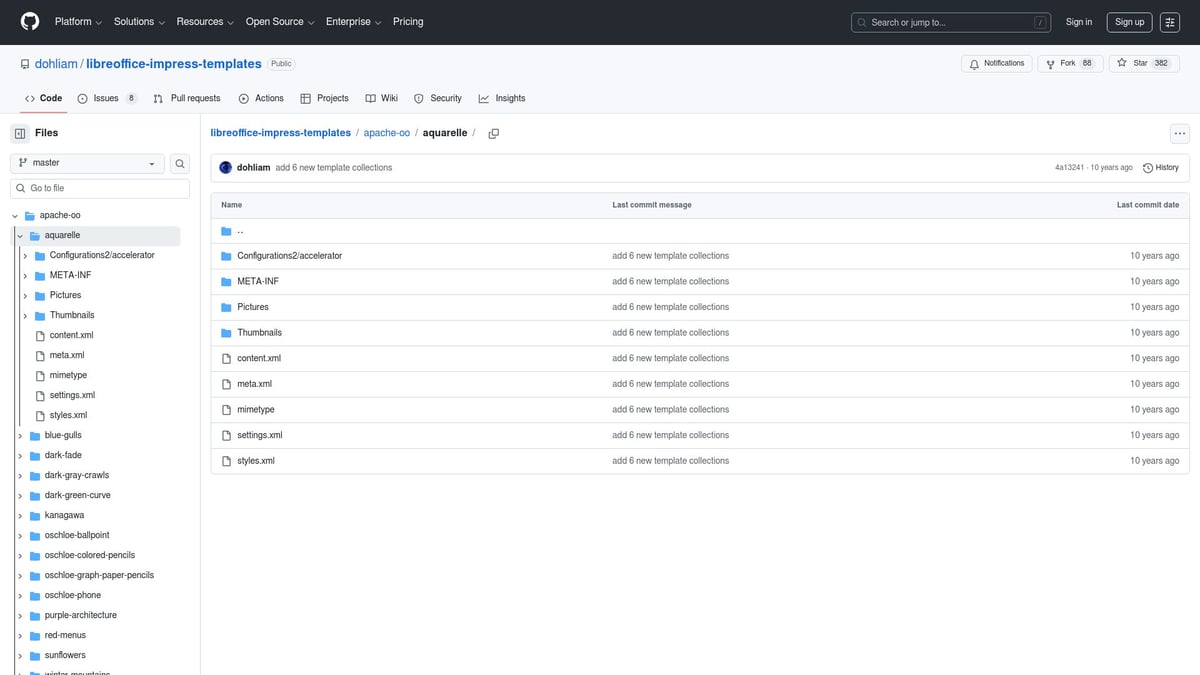Open the Enterprise menu dropdown
This screenshot has width=1200, height=675.
pyautogui.click(x=355, y=22)
